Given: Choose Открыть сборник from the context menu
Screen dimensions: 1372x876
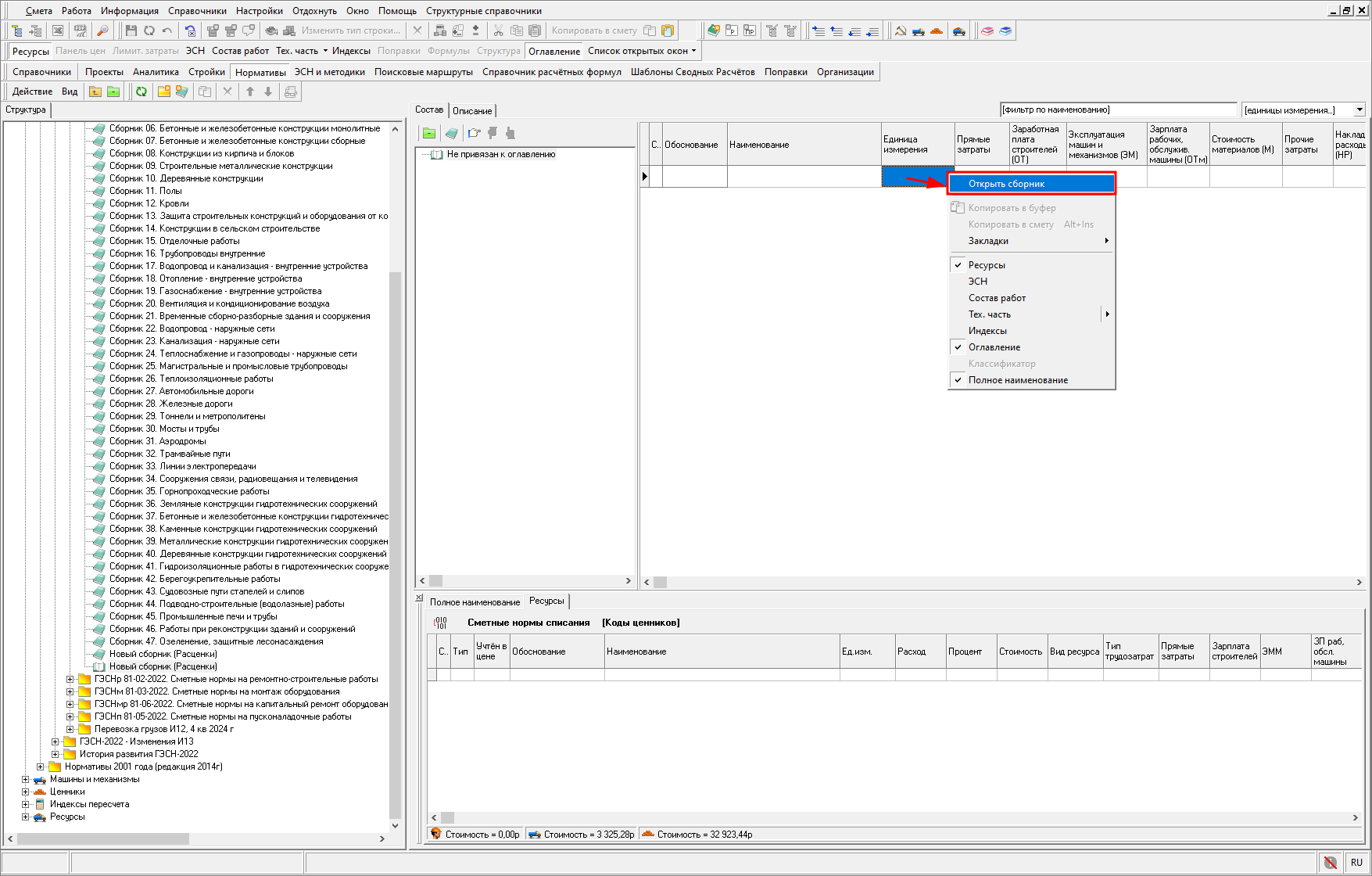Looking at the screenshot, I should coord(1006,184).
